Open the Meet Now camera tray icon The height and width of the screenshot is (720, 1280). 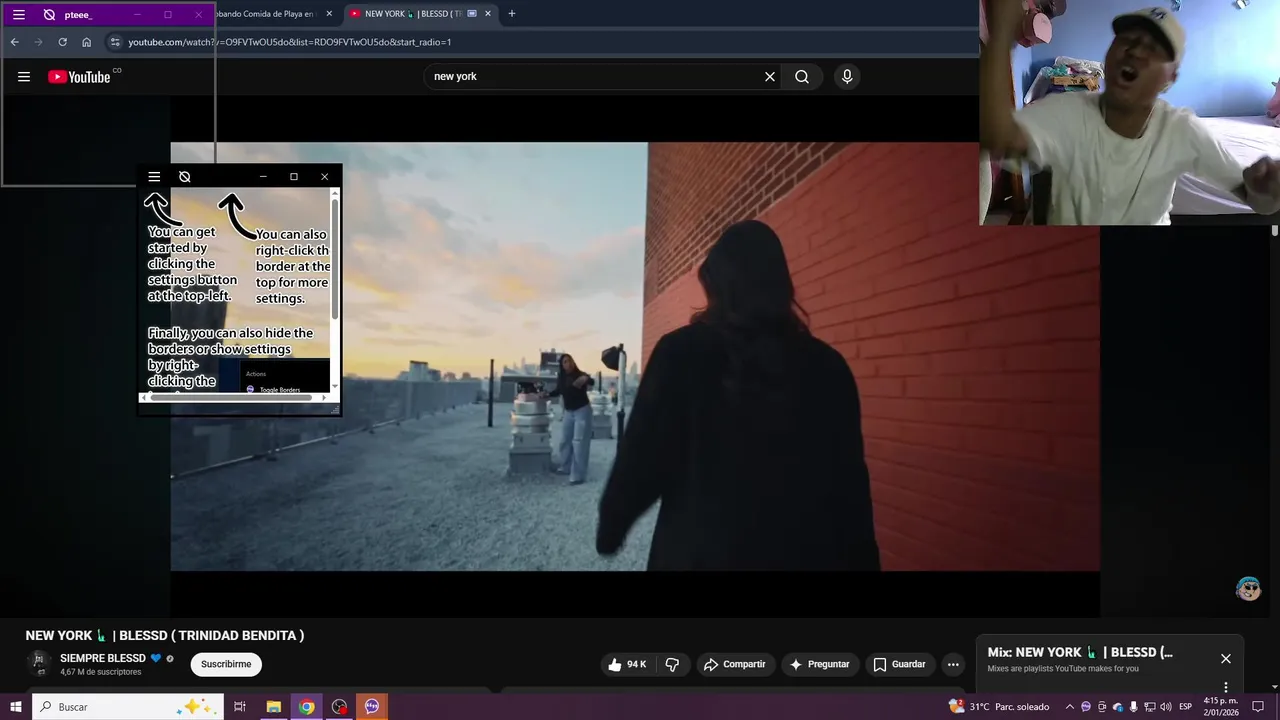coord(1102,707)
